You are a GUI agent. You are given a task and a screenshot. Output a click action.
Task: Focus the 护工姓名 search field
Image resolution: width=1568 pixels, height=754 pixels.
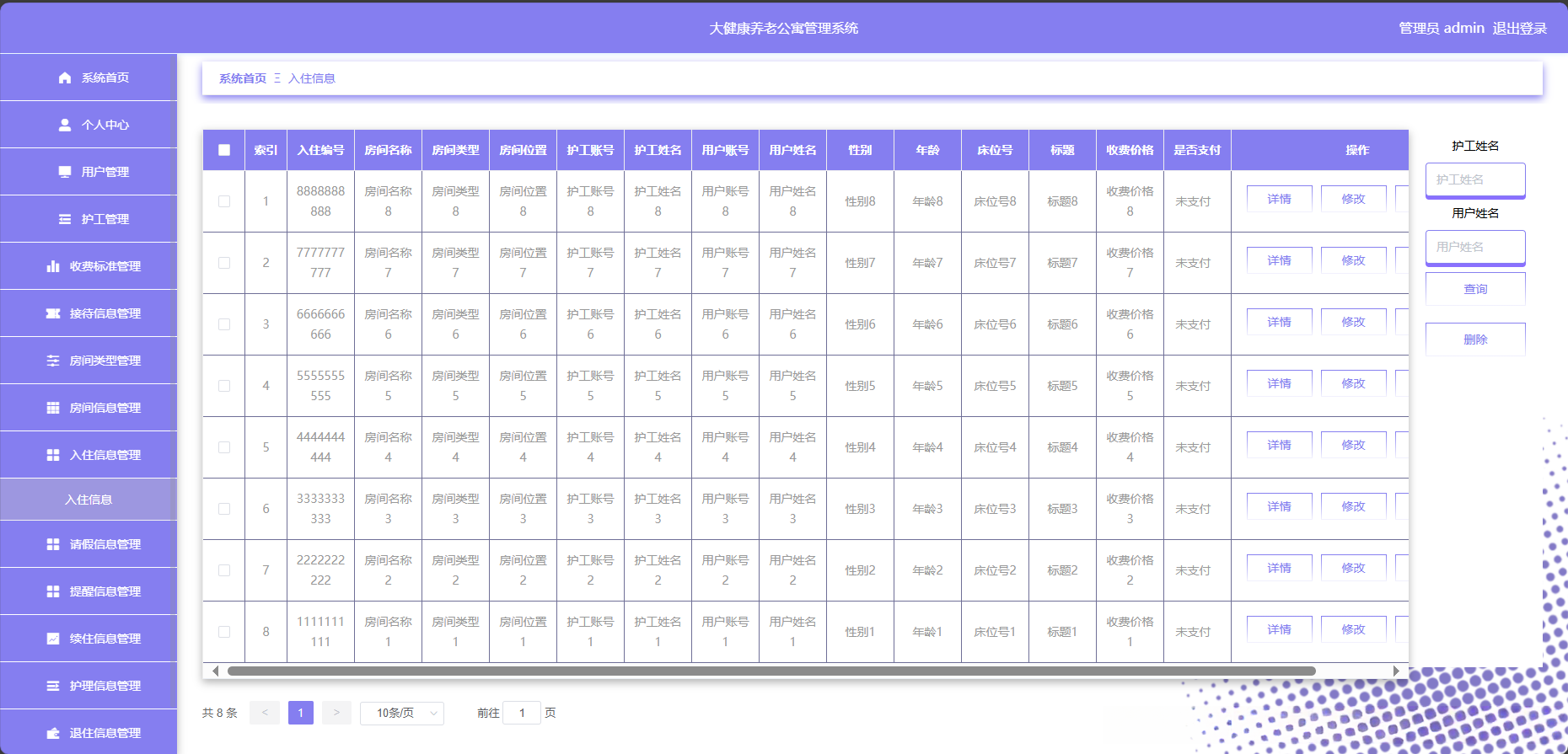(x=1475, y=179)
